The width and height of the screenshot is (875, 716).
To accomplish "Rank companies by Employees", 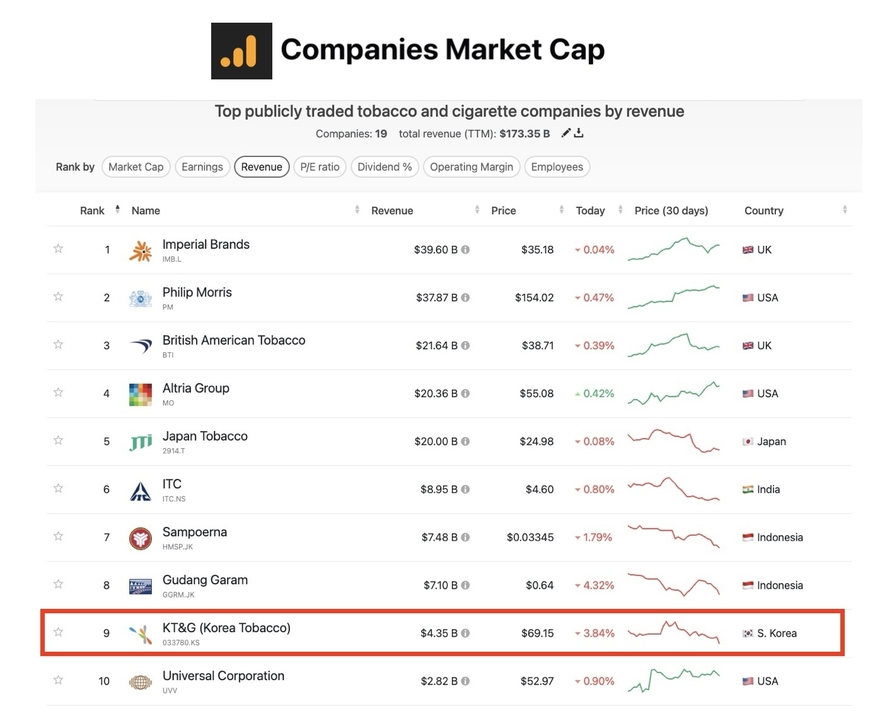I will (557, 167).
